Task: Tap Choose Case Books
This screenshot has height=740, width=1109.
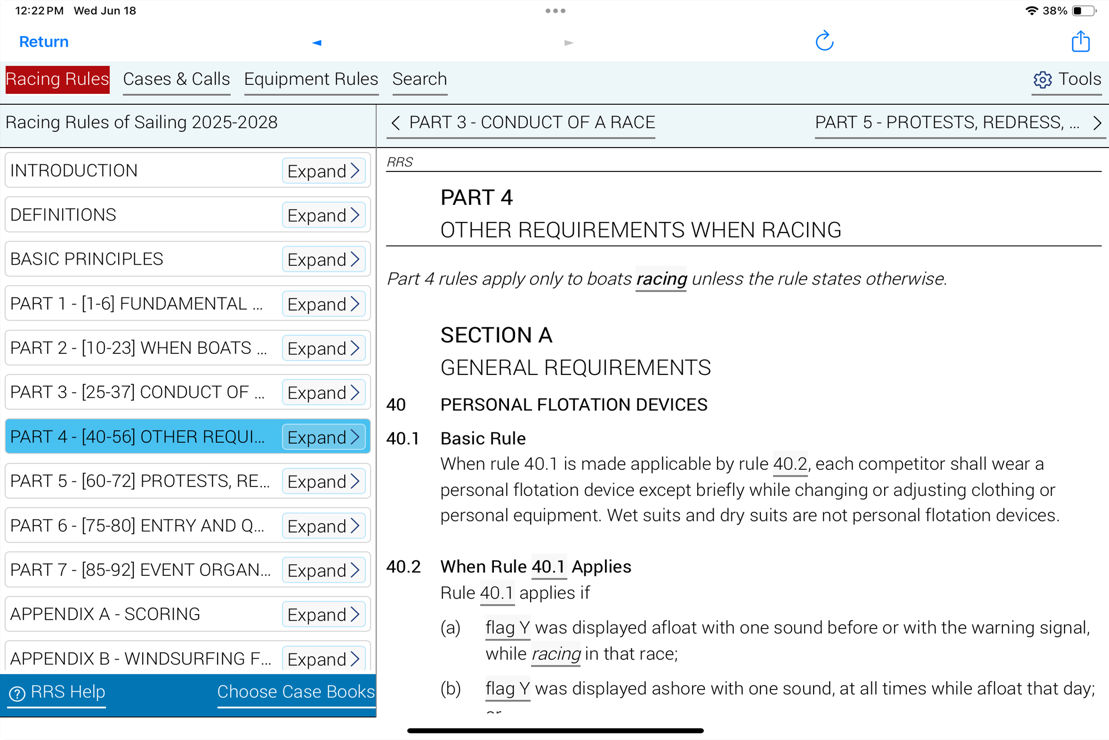Action: [296, 692]
